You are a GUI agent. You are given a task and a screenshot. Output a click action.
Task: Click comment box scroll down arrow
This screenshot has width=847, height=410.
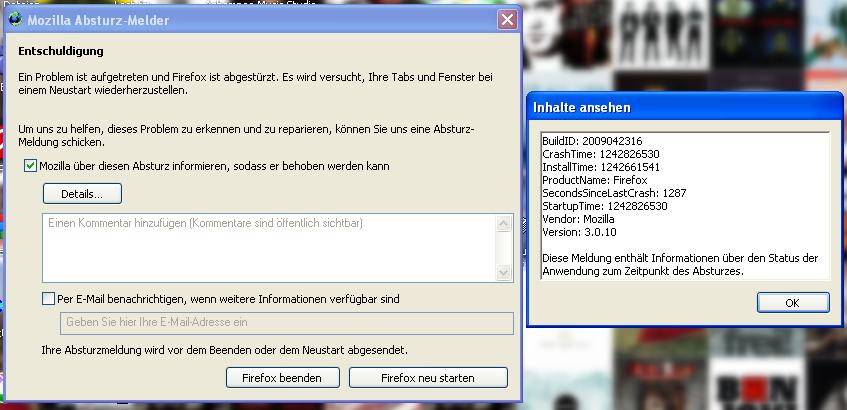coord(503,273)
